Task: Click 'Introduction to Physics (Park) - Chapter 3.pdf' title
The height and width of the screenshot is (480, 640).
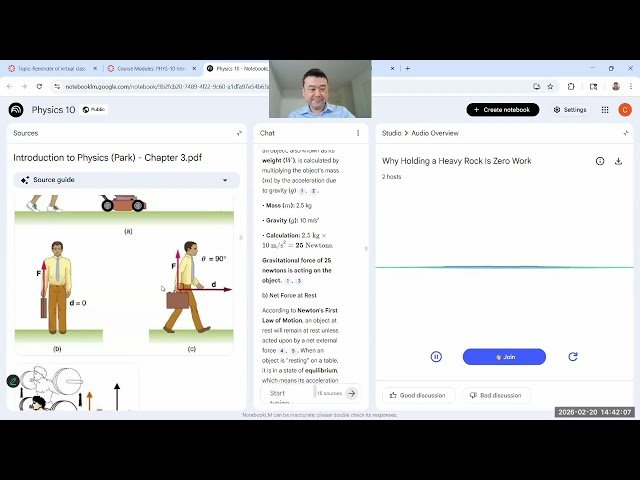Action: click(107, 158)
